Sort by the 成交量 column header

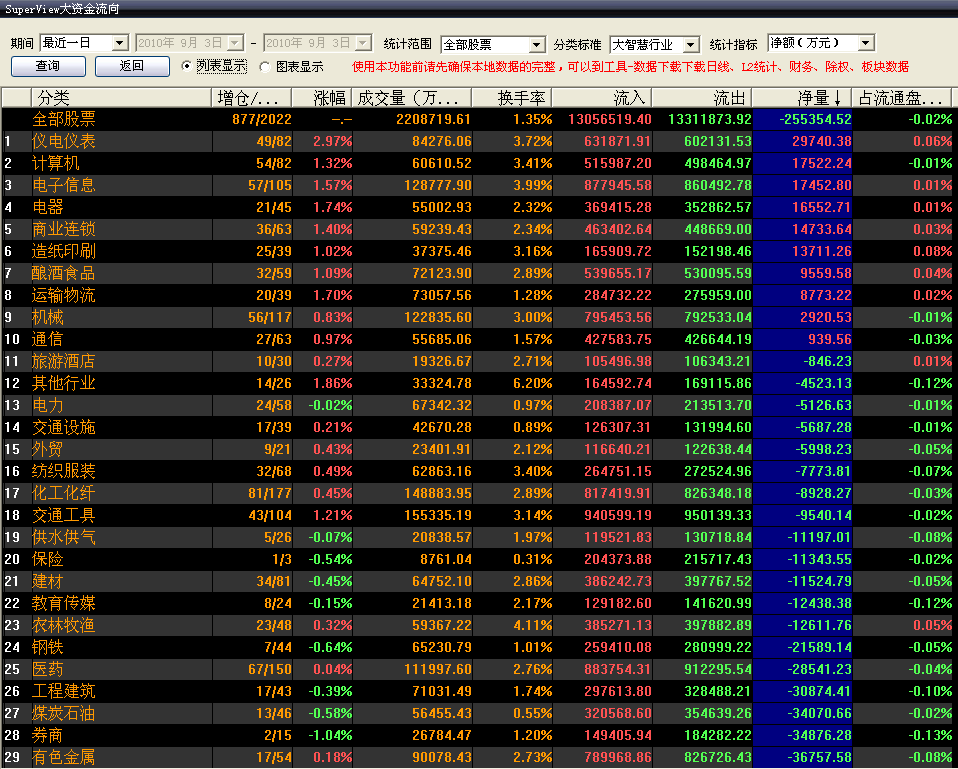click(412, 98)
